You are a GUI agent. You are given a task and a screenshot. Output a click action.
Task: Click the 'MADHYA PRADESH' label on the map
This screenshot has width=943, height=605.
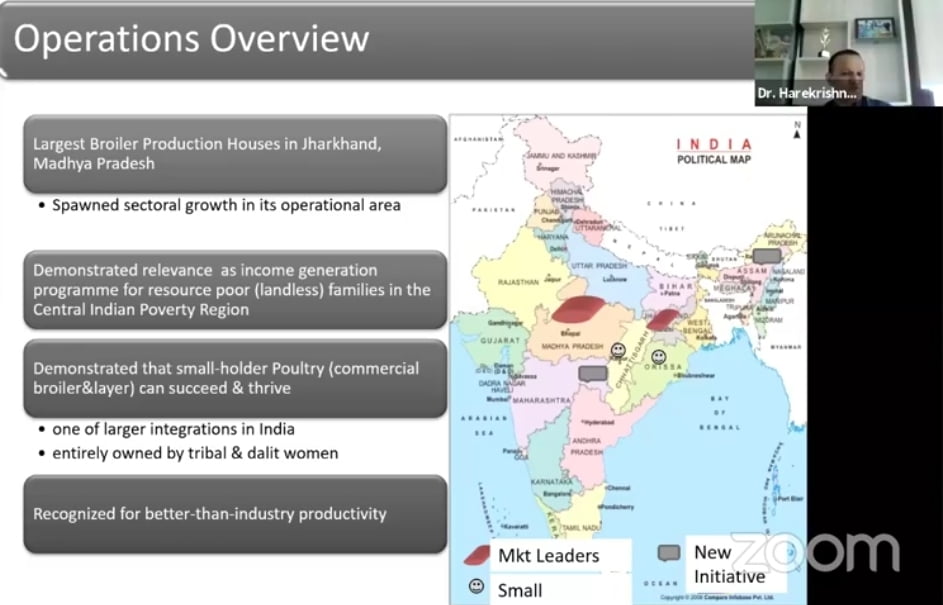572,346
